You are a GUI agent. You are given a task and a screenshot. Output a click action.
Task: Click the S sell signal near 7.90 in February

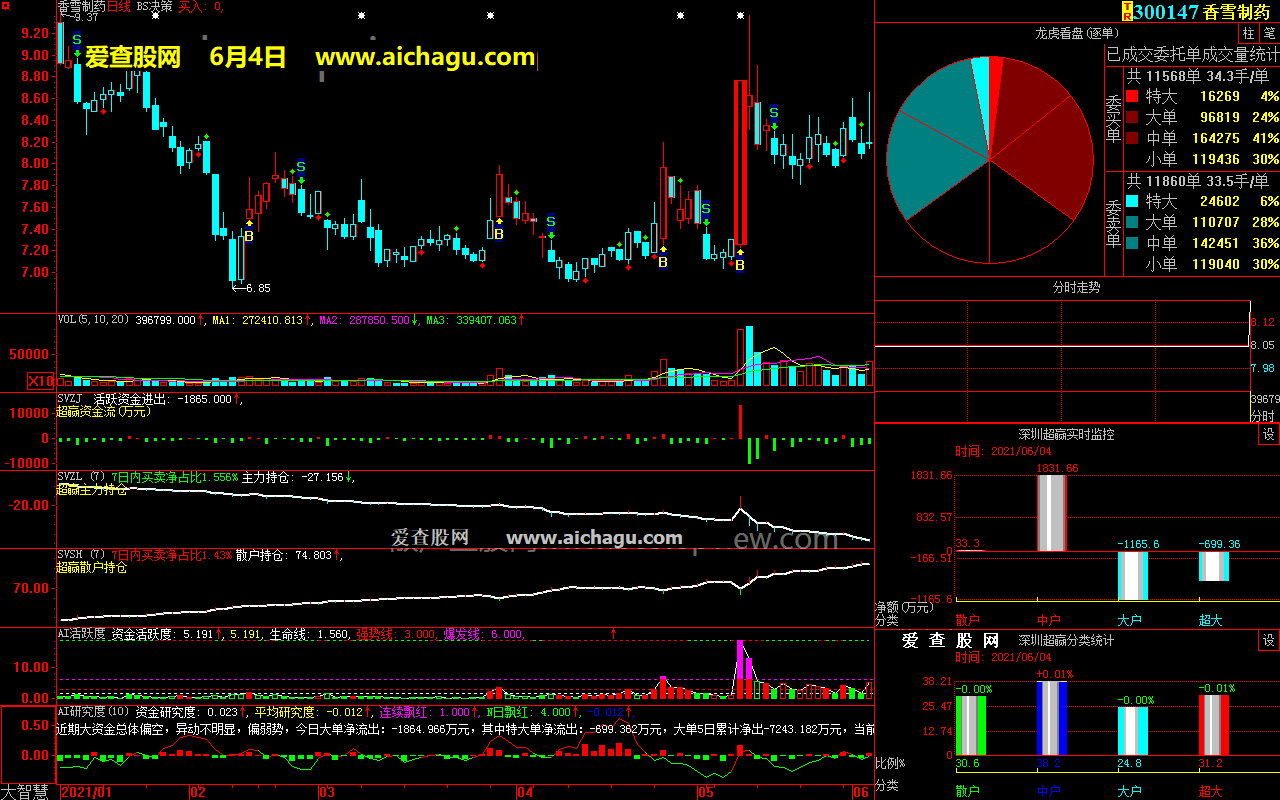(x=300, y=167)
